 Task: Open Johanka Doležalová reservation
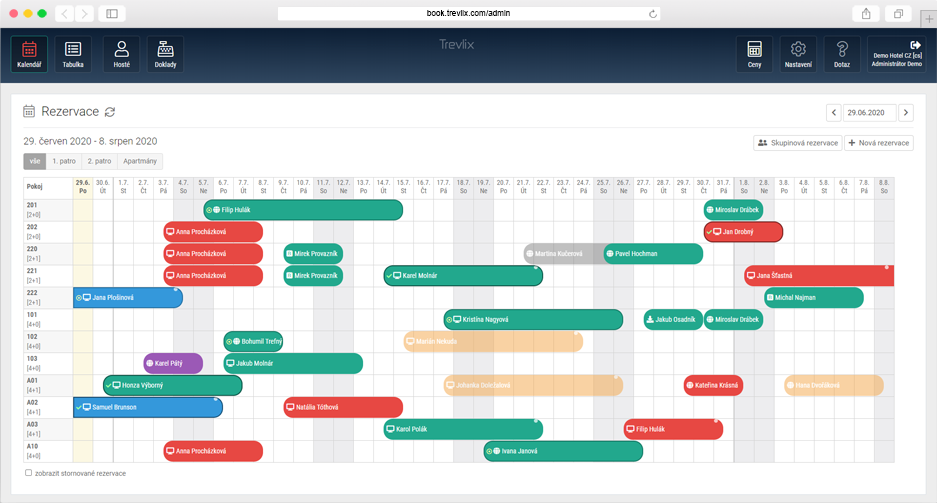coord(533,385)
